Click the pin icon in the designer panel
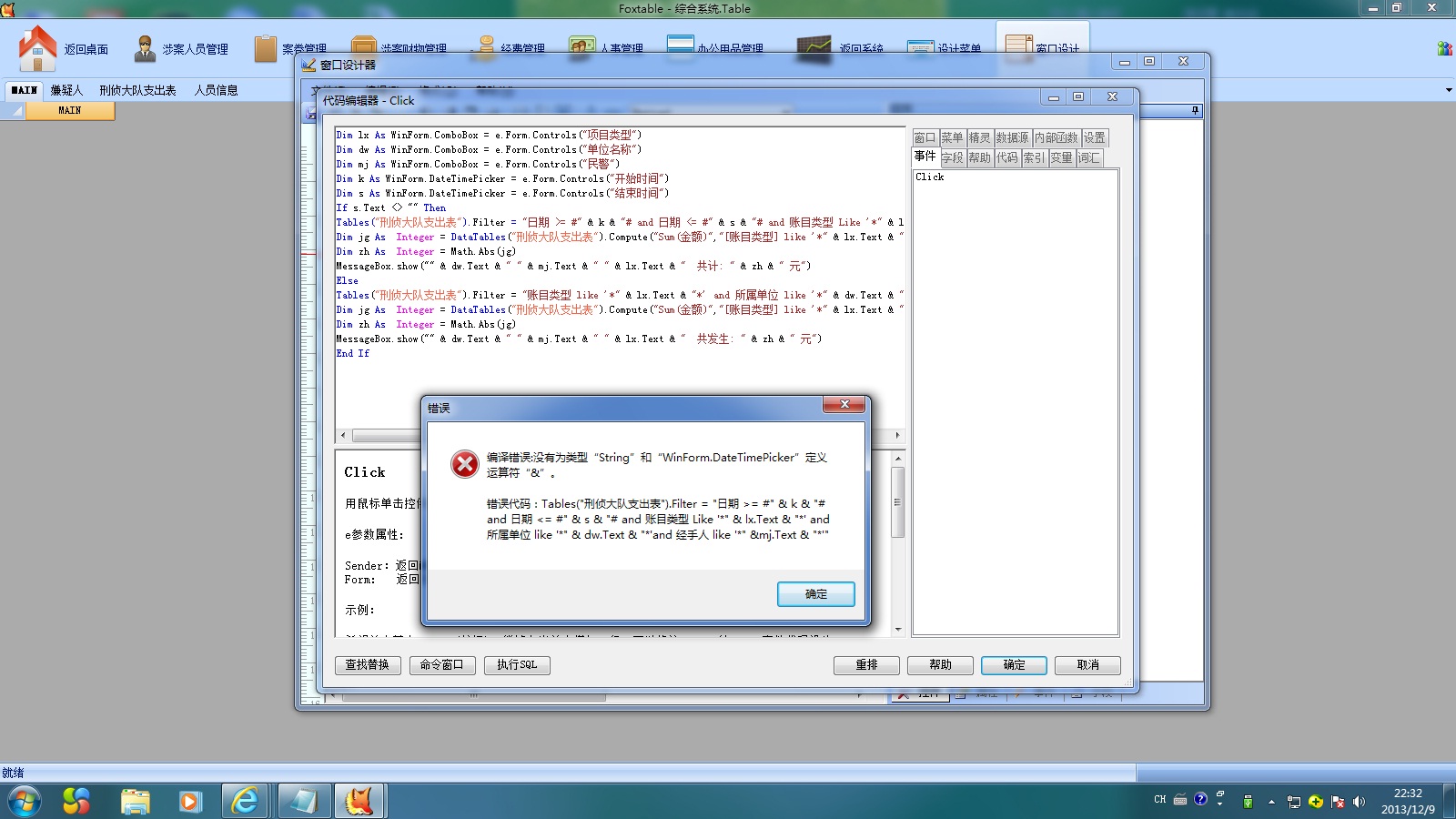Screen dimensions: 1456x819 coord(1195,110)
